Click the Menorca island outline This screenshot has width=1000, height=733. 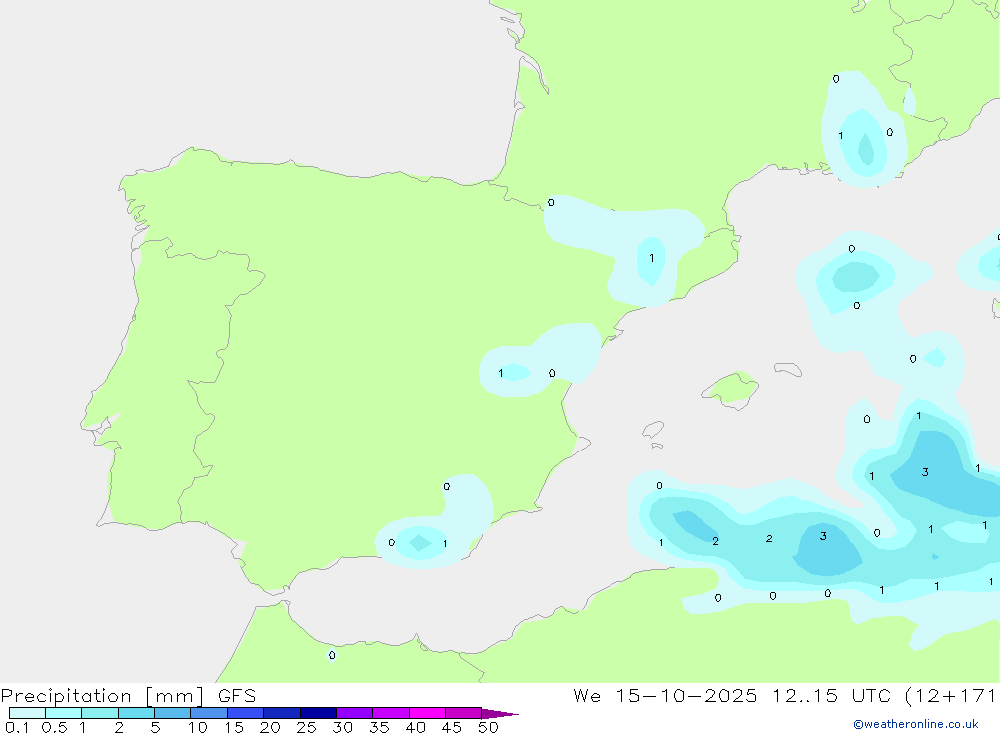(788, 369)
